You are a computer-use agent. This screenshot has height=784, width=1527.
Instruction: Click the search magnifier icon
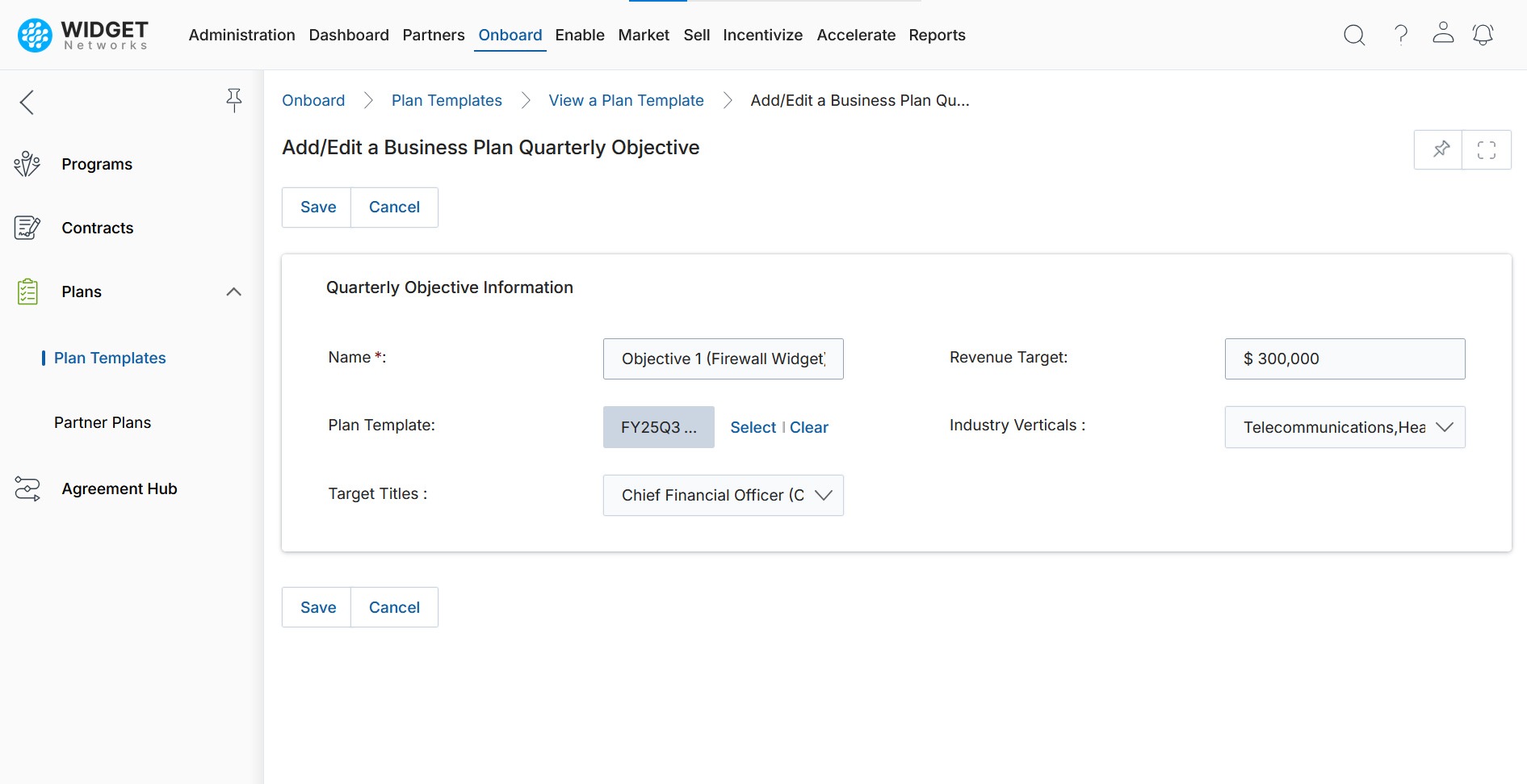coord(1354,35)
